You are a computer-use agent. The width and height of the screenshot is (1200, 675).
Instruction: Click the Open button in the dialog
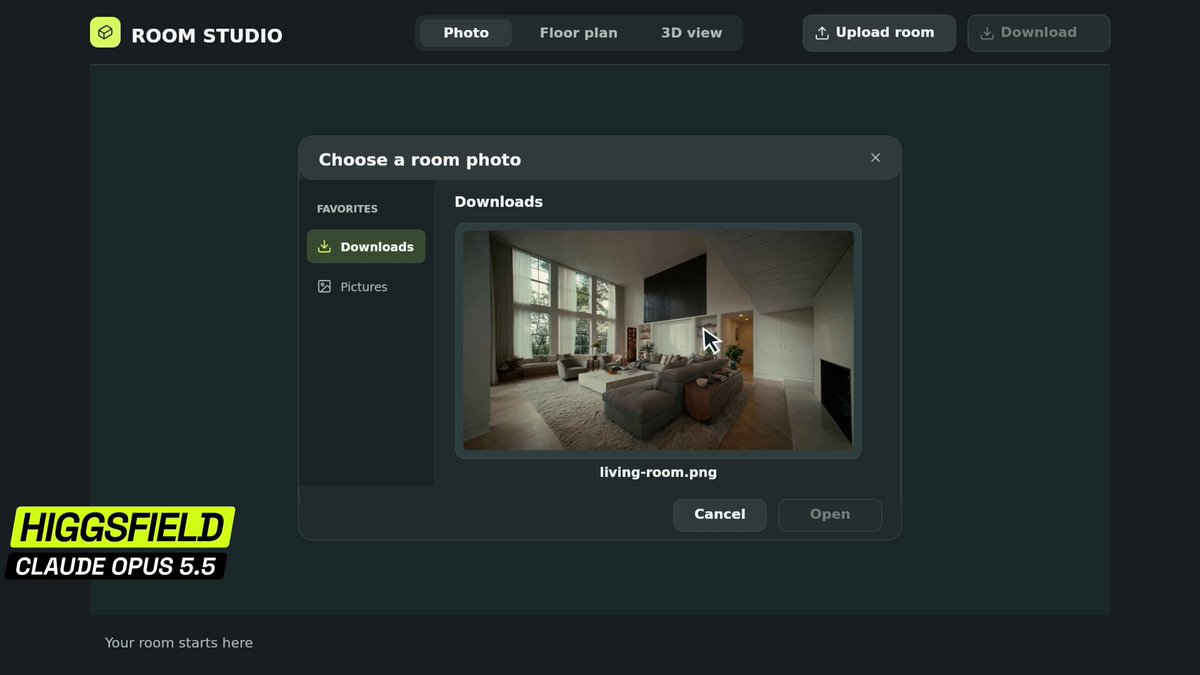(x=830, y=515)
